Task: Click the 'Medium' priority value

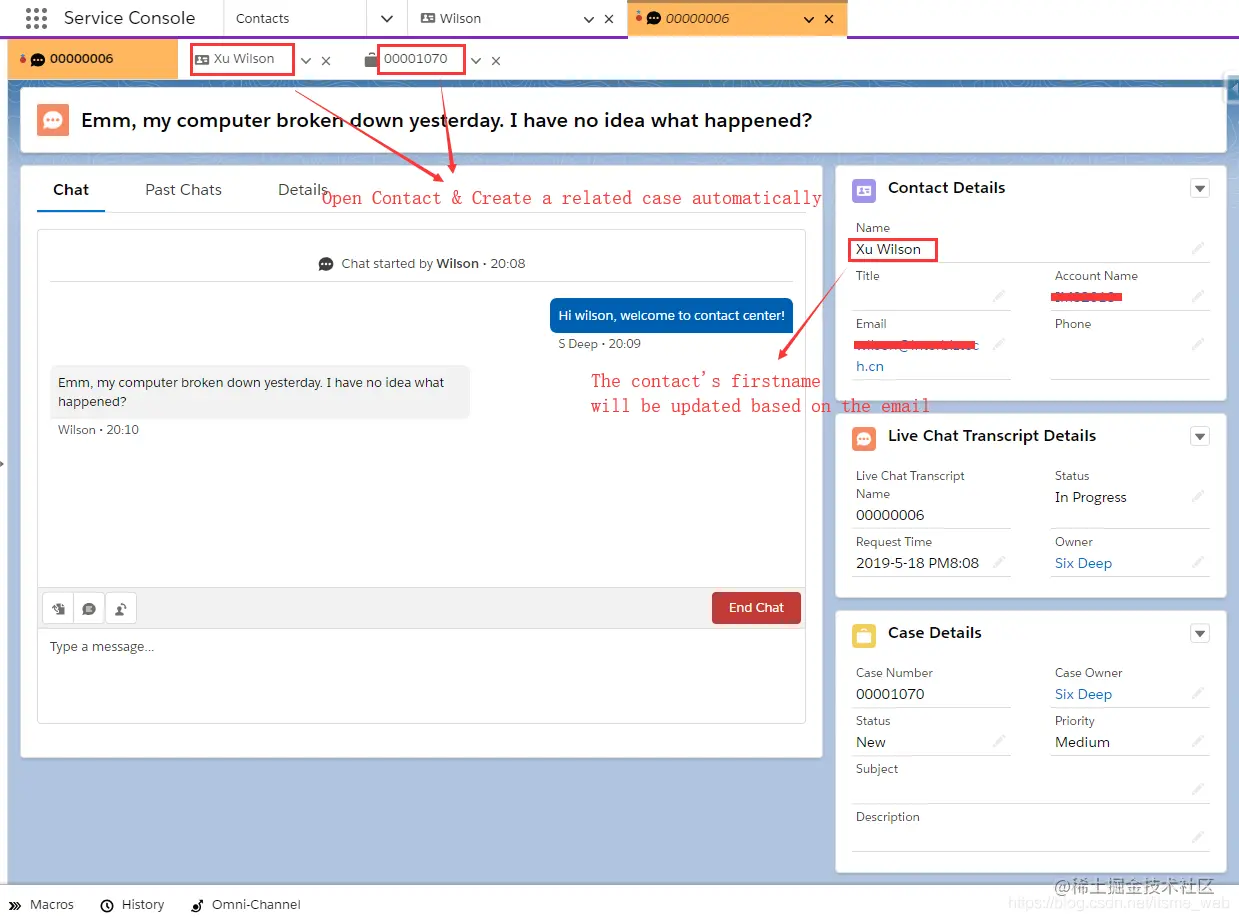Action: pyautogui.click(x=1082, y=742)
